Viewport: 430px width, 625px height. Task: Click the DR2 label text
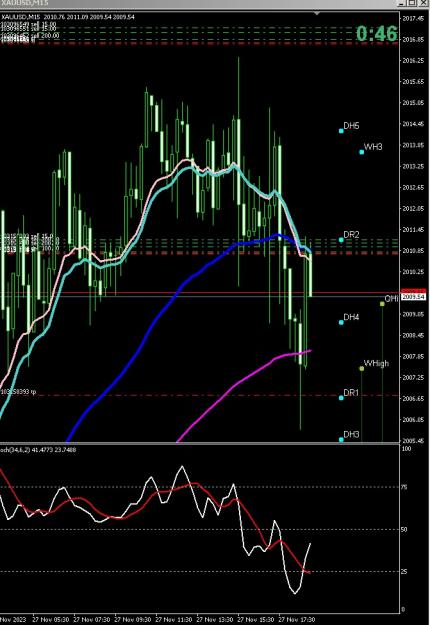click(x=351, y=234)
